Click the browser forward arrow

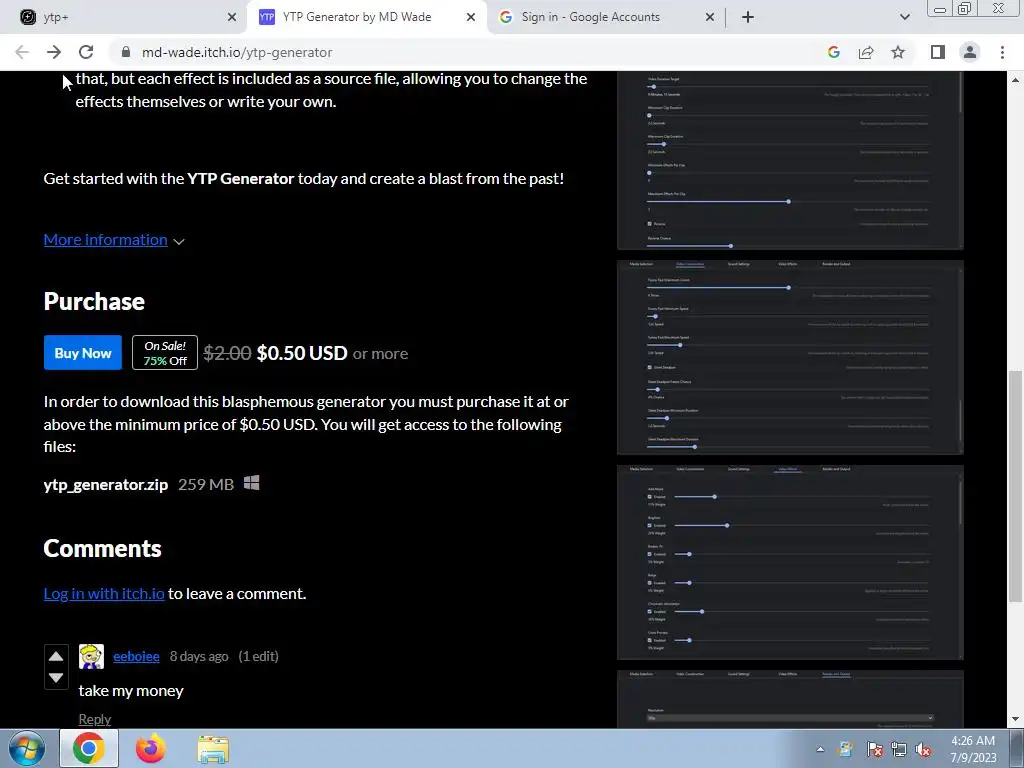coord(54,52)
